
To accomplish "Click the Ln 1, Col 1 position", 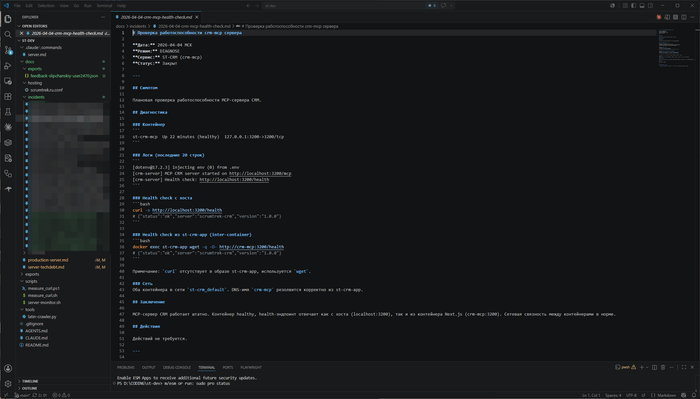I will pos(591,395).
